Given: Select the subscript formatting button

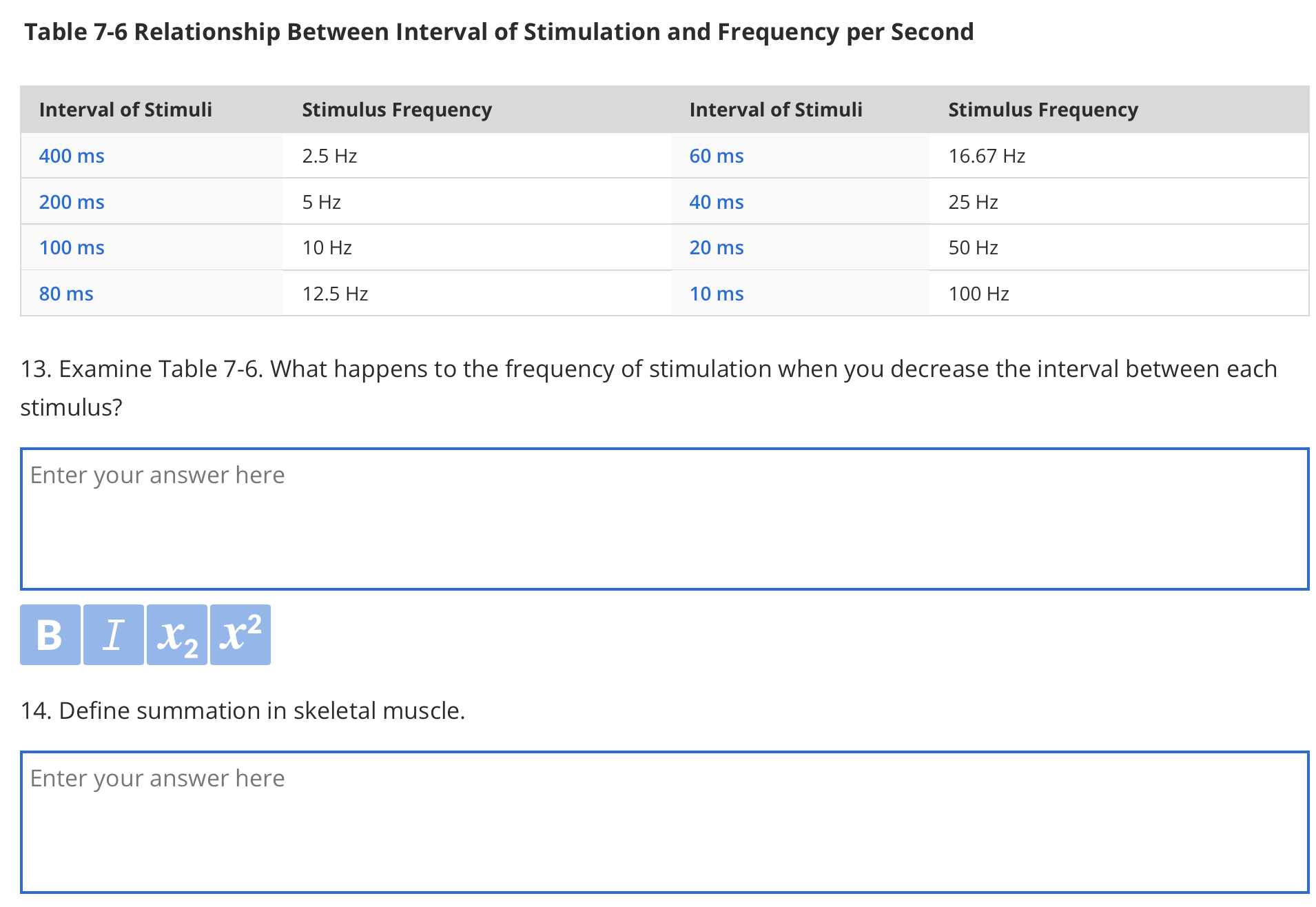Looking at the screenshot, I should [177, 635].
